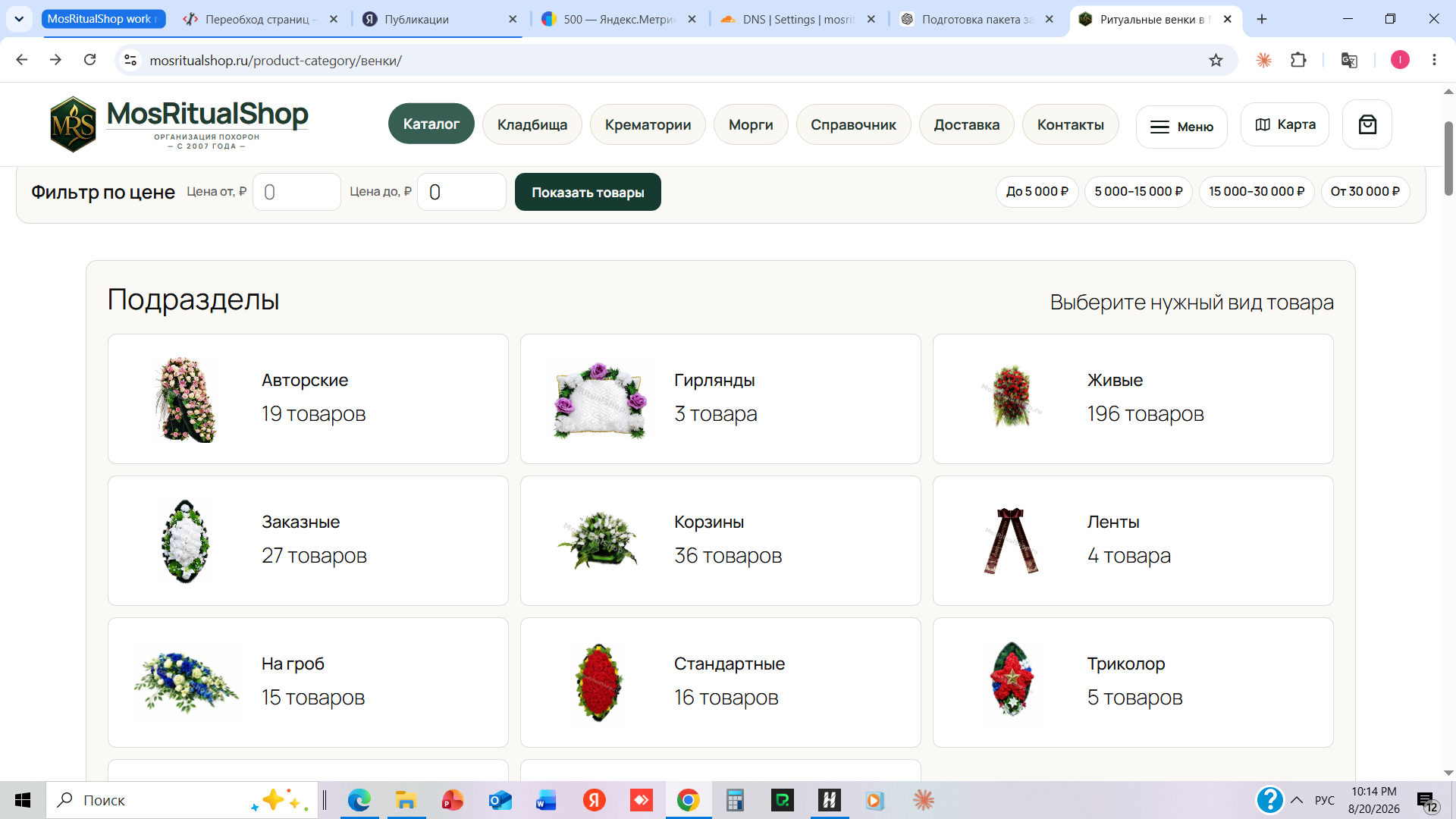Switch to Публикации tab
The width and height of the screenshot is (1456, 819).
tap(437, 19)
